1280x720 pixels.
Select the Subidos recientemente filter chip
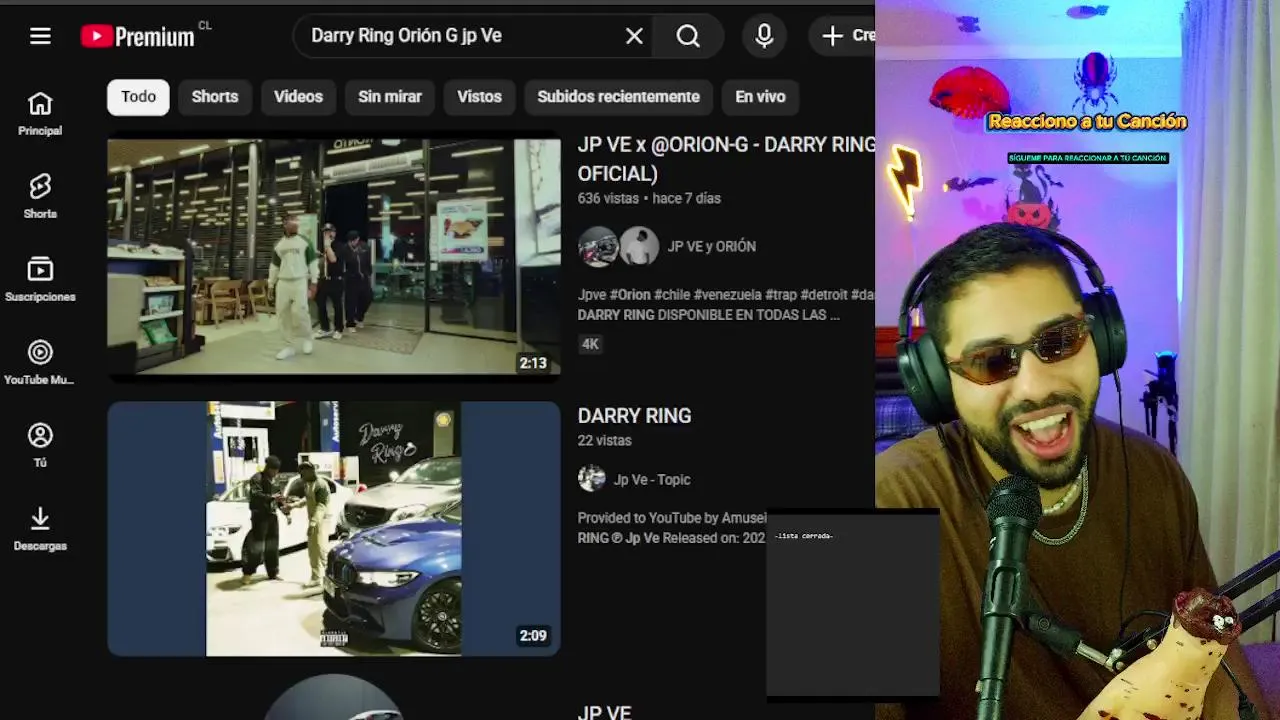[618, 97]
